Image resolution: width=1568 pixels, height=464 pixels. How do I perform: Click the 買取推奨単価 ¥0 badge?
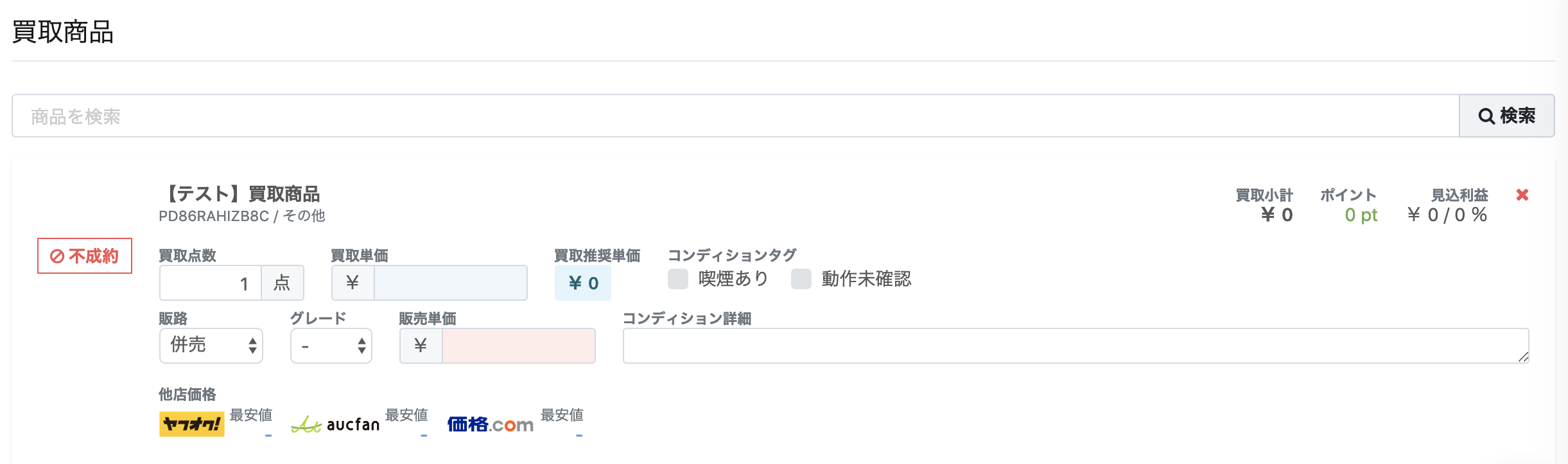pyautogui.click(x=583, y=283)
